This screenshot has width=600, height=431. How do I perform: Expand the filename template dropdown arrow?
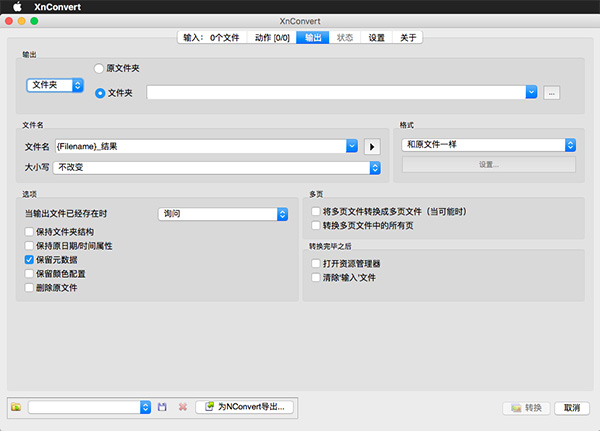(352, 146)
